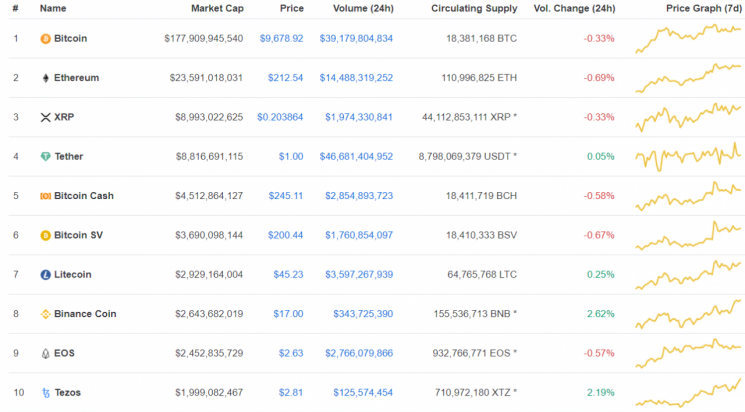Sort by the Name column header
Image resolution: width=745 pixels, height=412 pixels.
53,9
